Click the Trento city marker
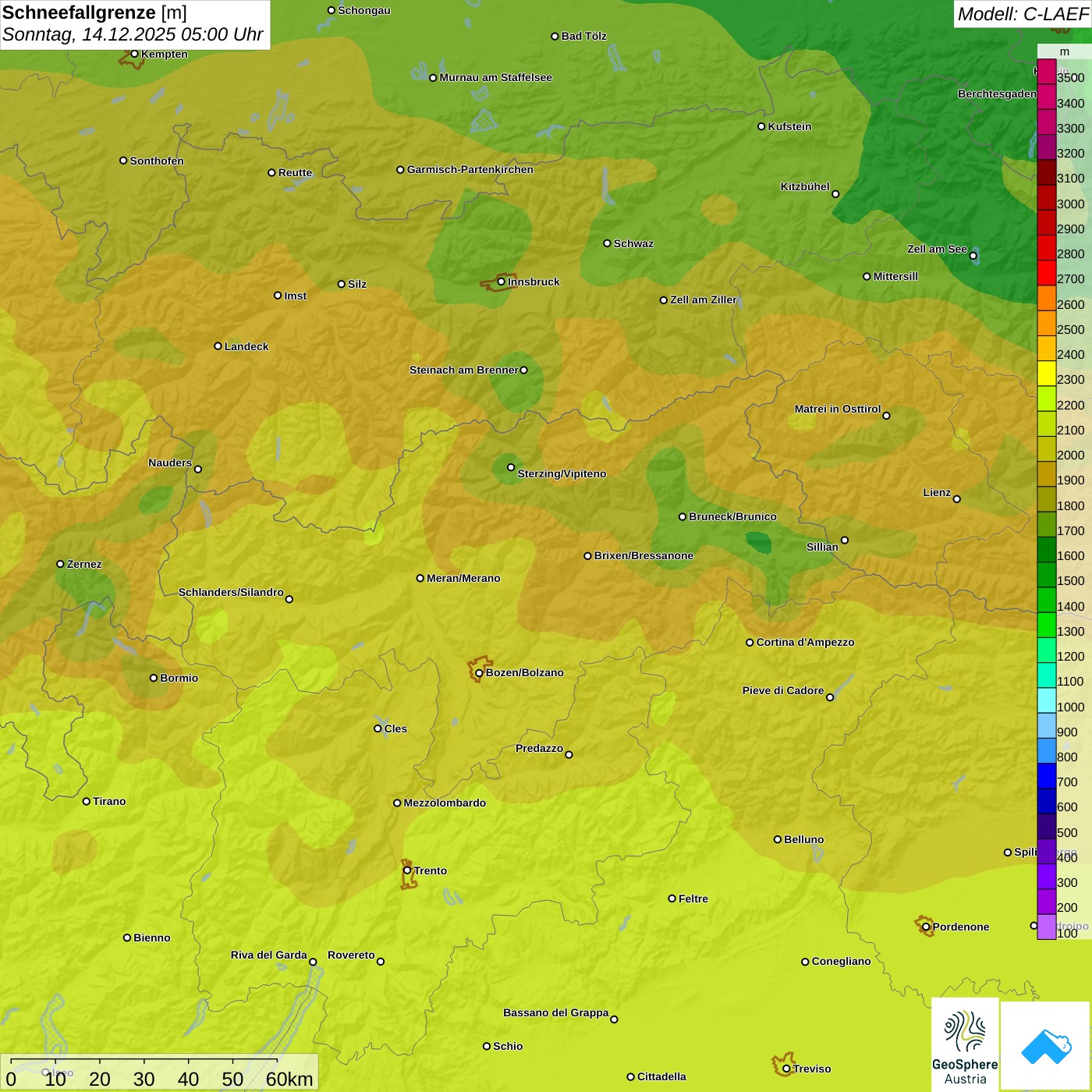This screenshot has width=1092, height=1092. (407, 870)
